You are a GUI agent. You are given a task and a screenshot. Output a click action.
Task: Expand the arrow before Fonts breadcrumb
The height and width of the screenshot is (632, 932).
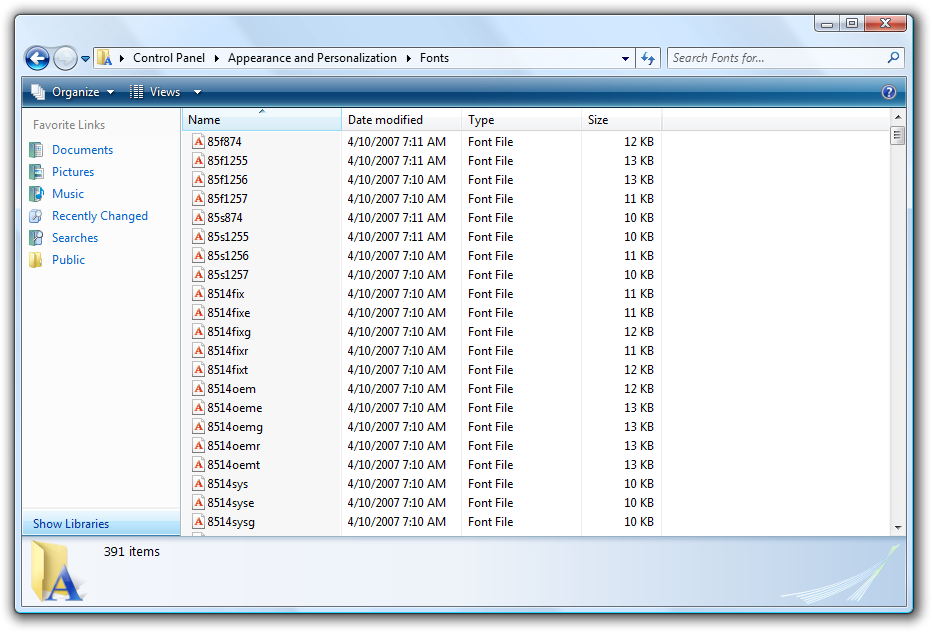(x=409, y=58)
